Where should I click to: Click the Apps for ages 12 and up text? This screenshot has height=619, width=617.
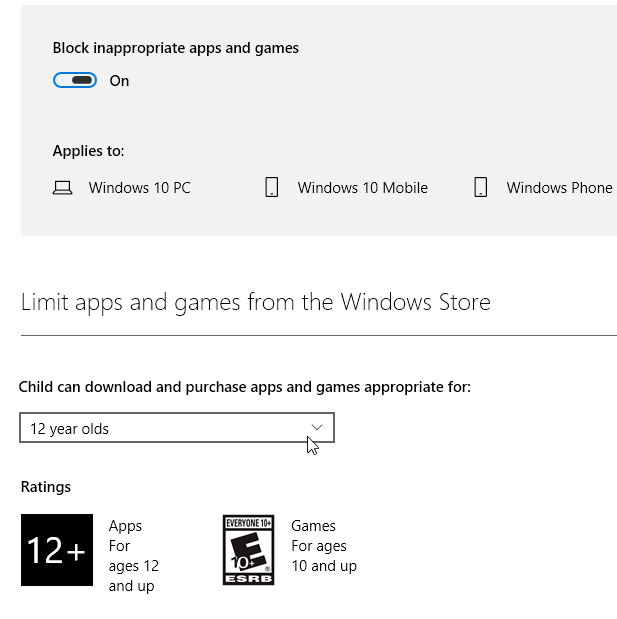[133, 556]
